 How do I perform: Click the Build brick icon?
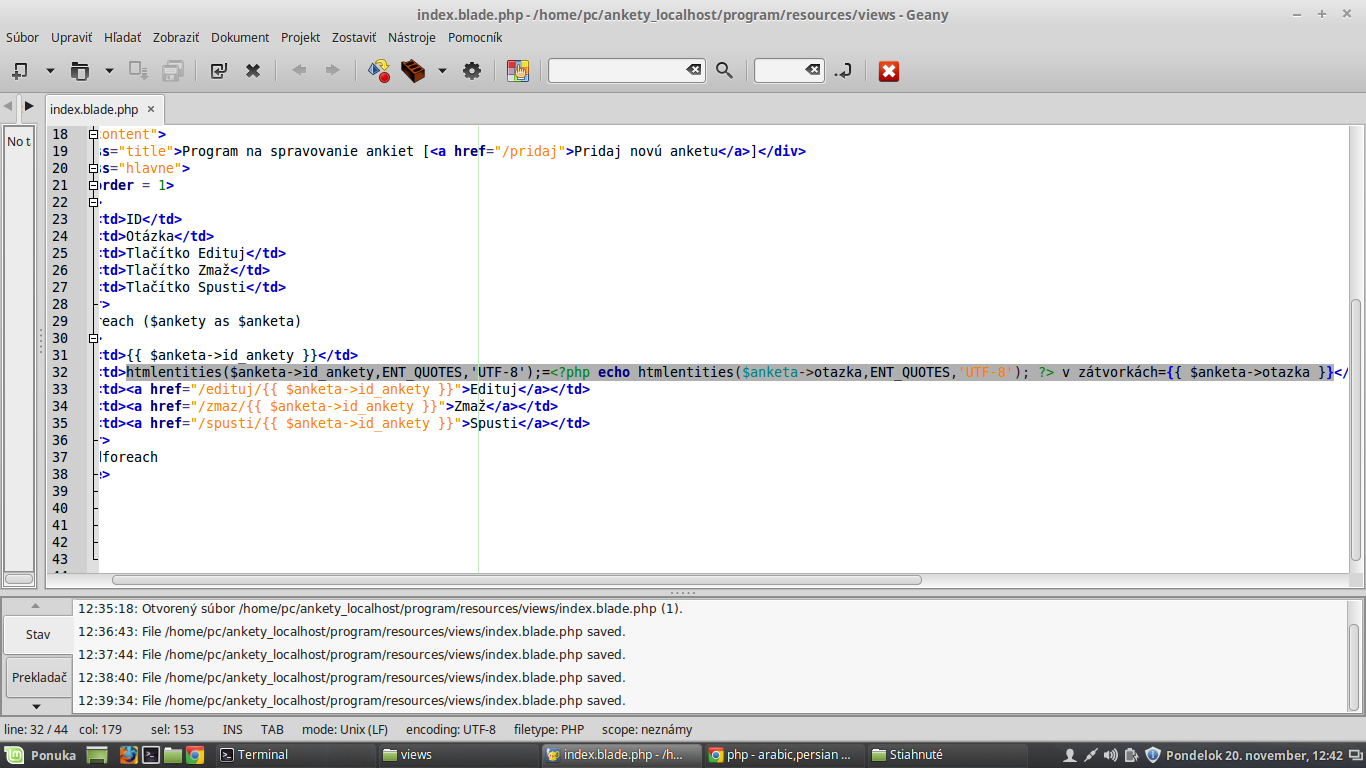pyautogui.click(x=413, y=71)
